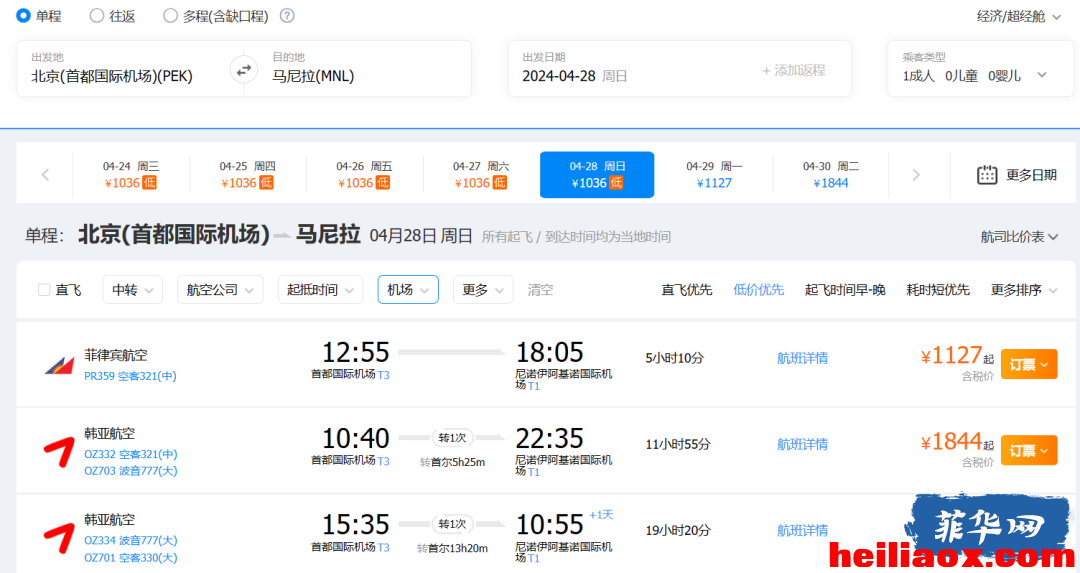Swap departure and destination cities icon
Viewport: 1080px width, 573px height.
(244, 70)
